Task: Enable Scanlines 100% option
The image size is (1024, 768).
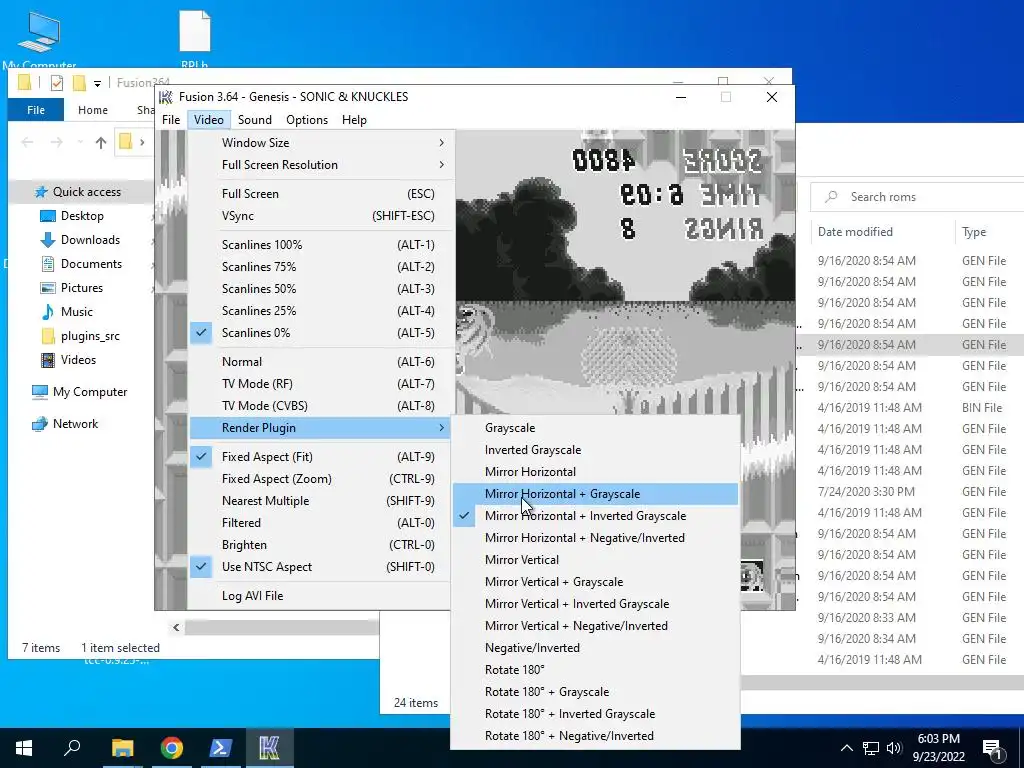Action: click(x=320, y=245)
